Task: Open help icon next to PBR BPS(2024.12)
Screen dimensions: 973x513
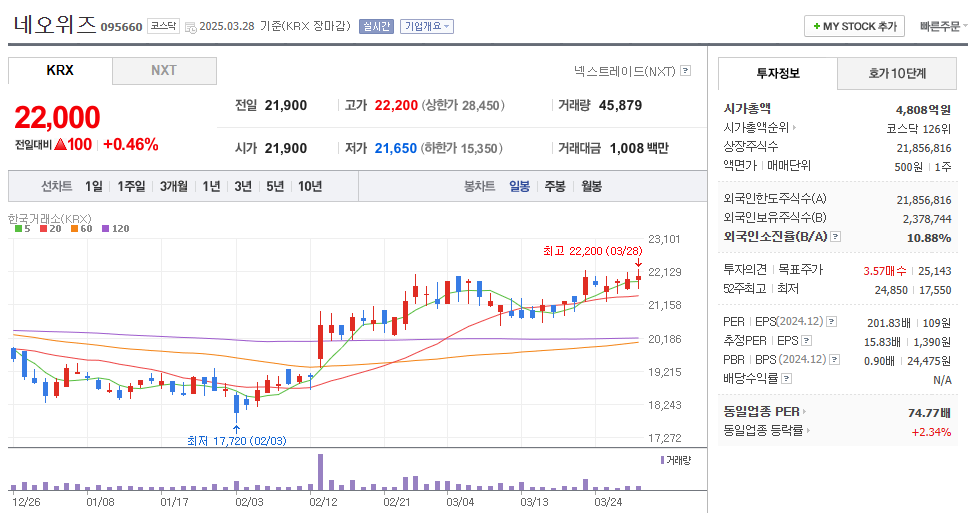Action: [x=835, y=359]
